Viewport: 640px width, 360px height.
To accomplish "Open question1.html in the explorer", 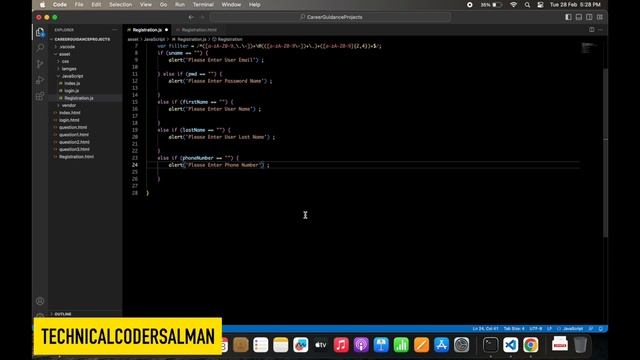I will (x=73, y=135).
